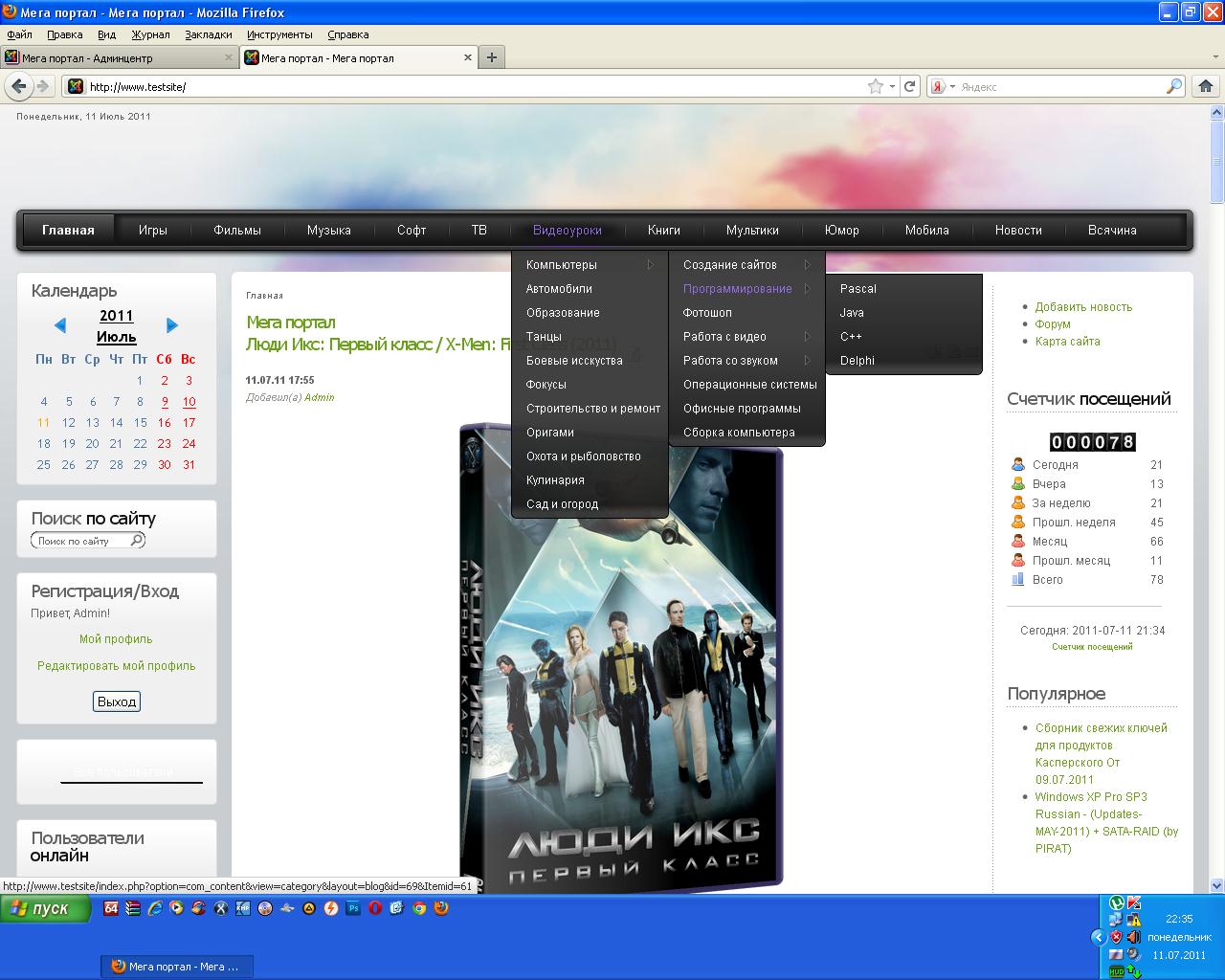Launch Internet Explorer from quick launch
Viewport: 1225px width, 980px height.
pyautogui.click(x=154, y=908)
